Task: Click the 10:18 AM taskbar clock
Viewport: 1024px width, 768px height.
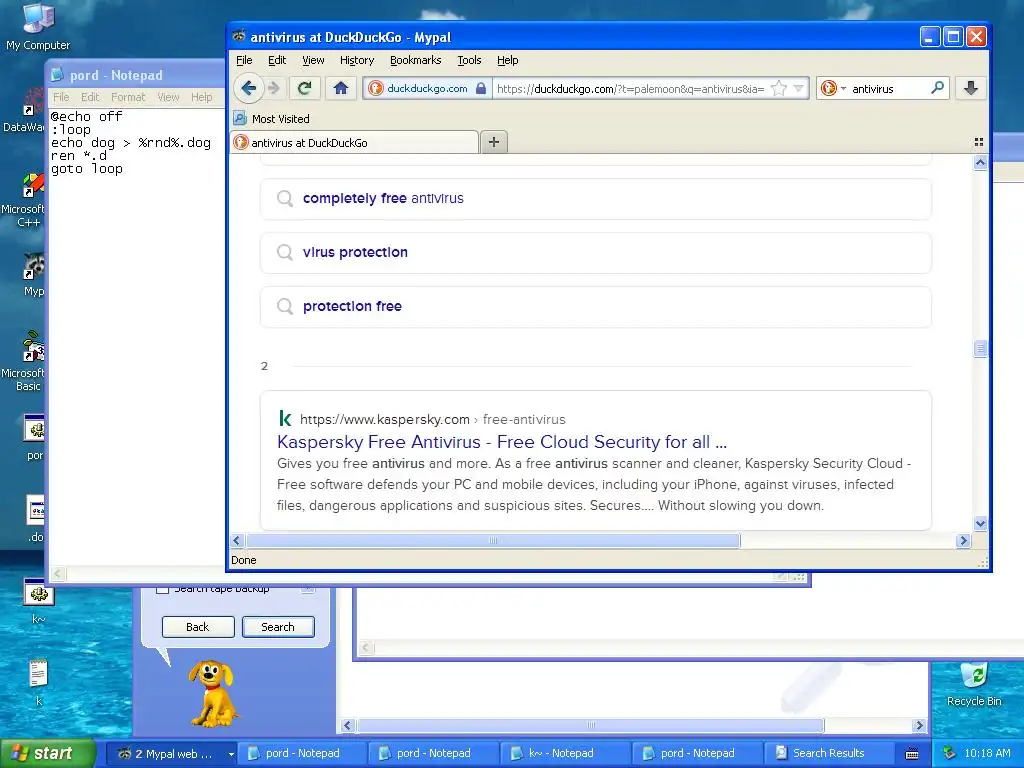Action: point(987,754)
